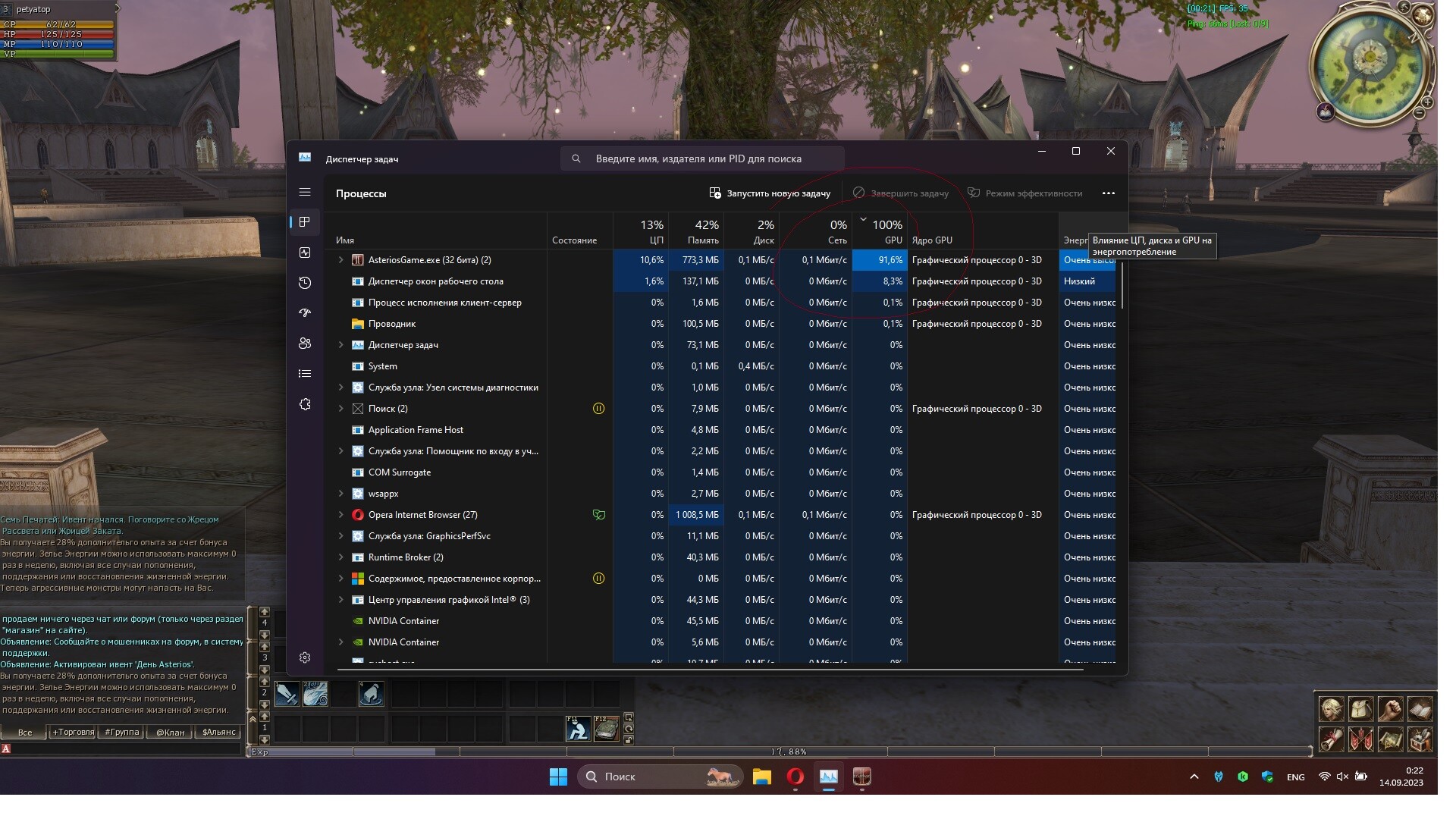Click Запустить новую задачу button
Screen dimensions: 1456x819
[x=770, y=193]
